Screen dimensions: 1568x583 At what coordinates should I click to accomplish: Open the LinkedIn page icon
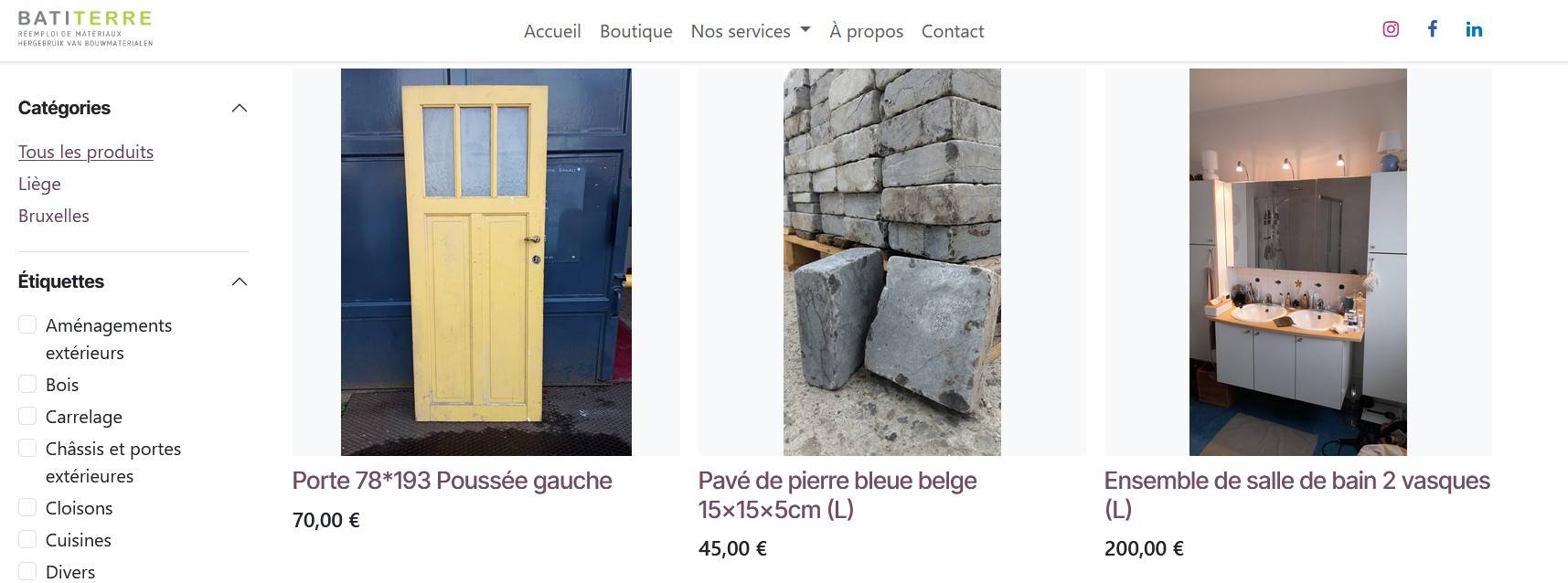click(x=1474, y=29)
